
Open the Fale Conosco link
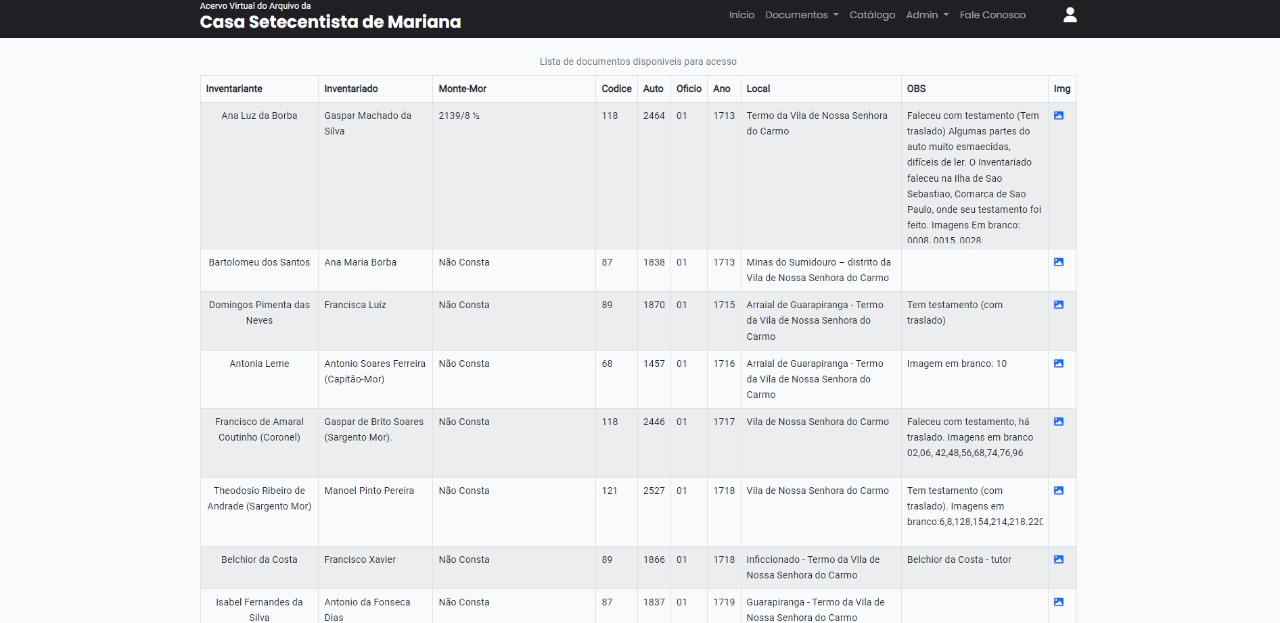point(992,15)
